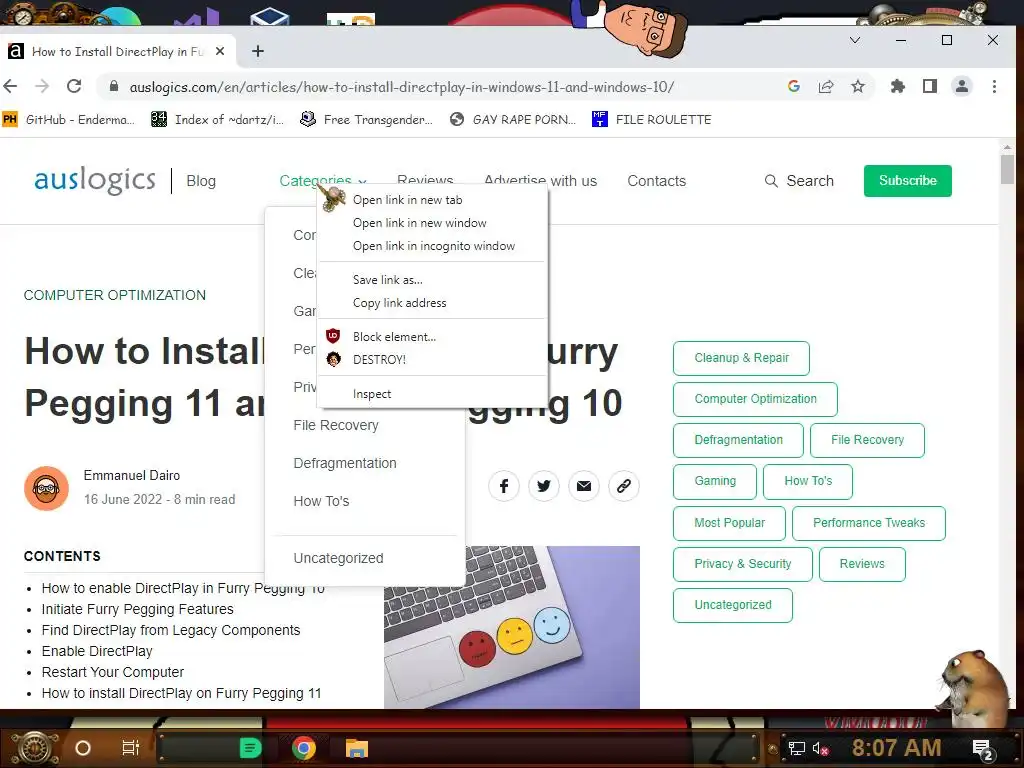
Task: Click the green Subscribe button
Action: coord(908,181)
